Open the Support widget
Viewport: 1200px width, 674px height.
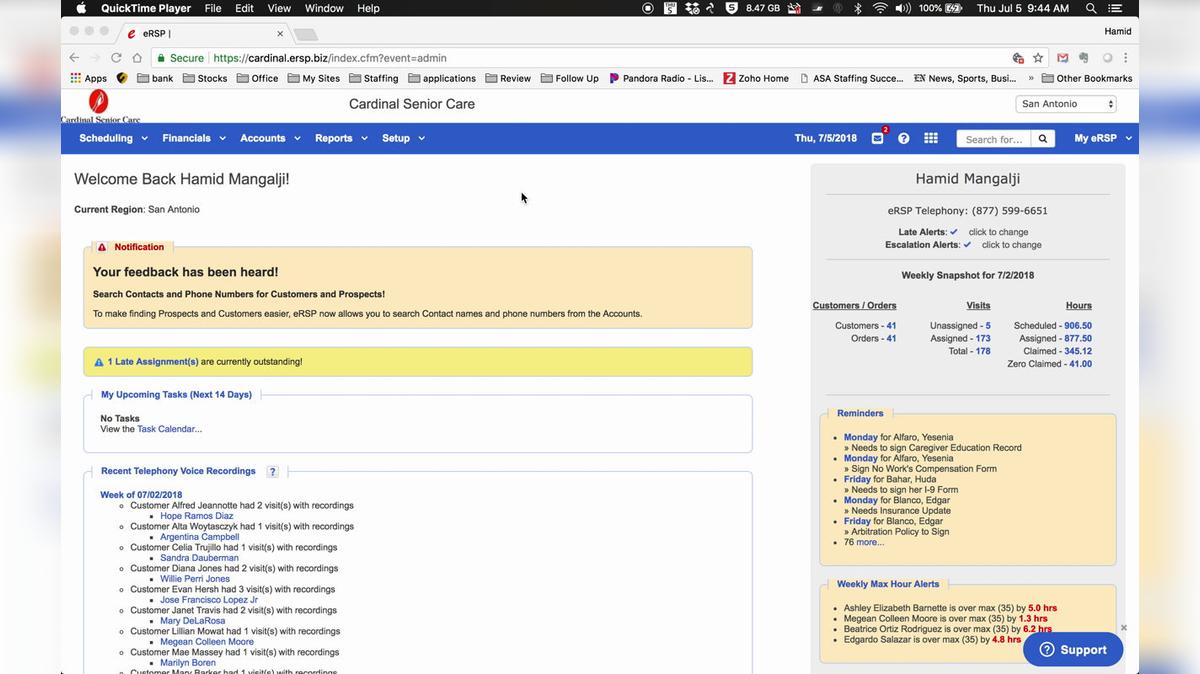(x=1072, y=649)
